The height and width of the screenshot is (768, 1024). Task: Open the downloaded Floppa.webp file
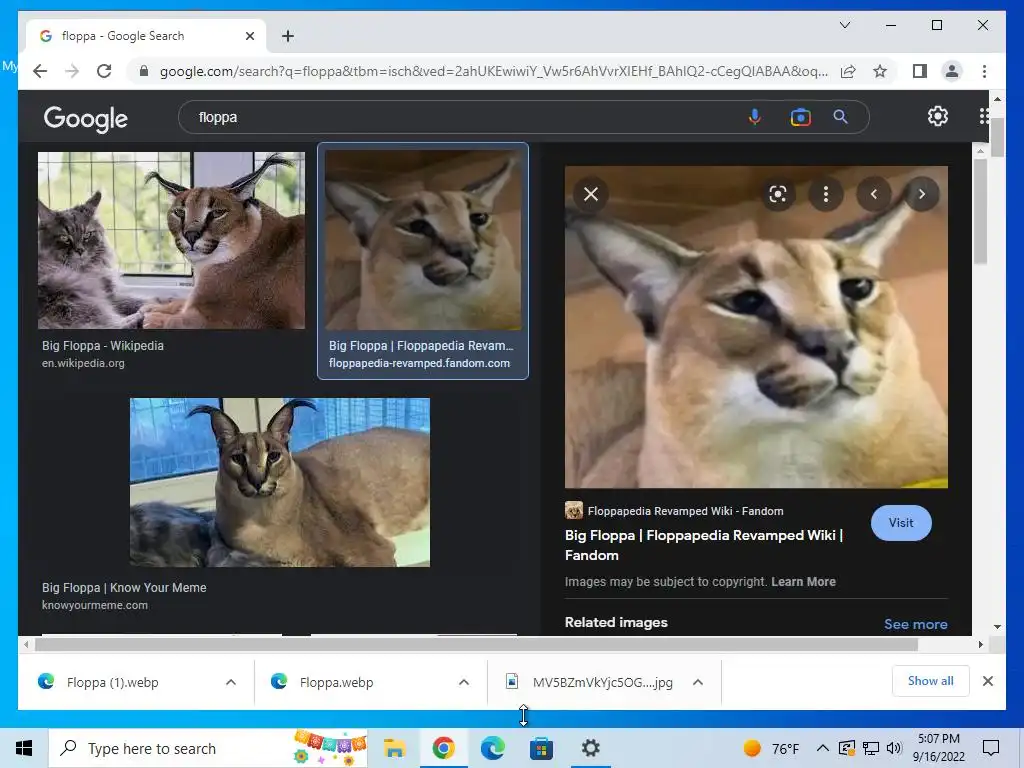(336, 682)
